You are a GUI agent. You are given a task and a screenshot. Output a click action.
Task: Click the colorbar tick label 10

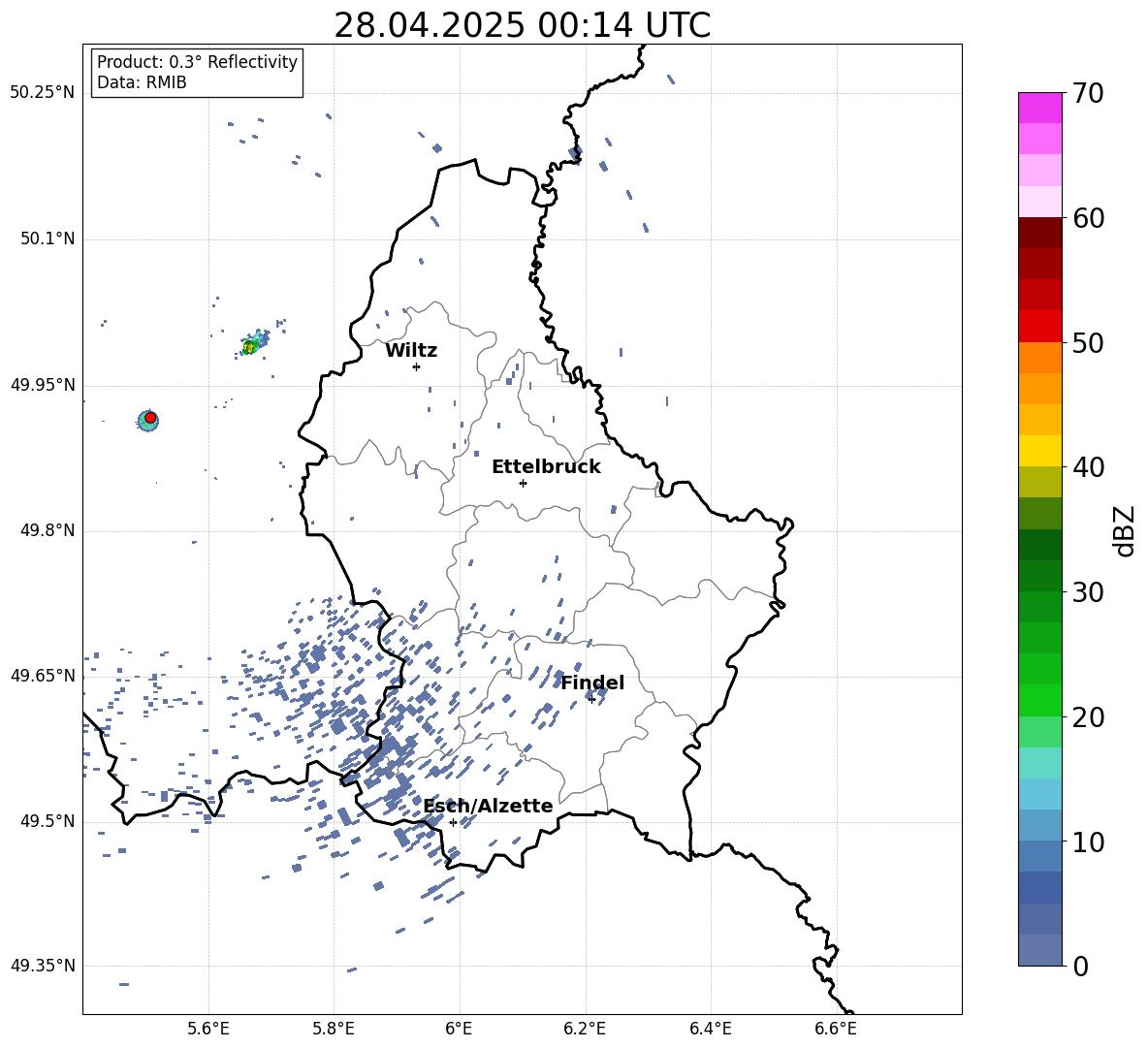pos(1088,842)
